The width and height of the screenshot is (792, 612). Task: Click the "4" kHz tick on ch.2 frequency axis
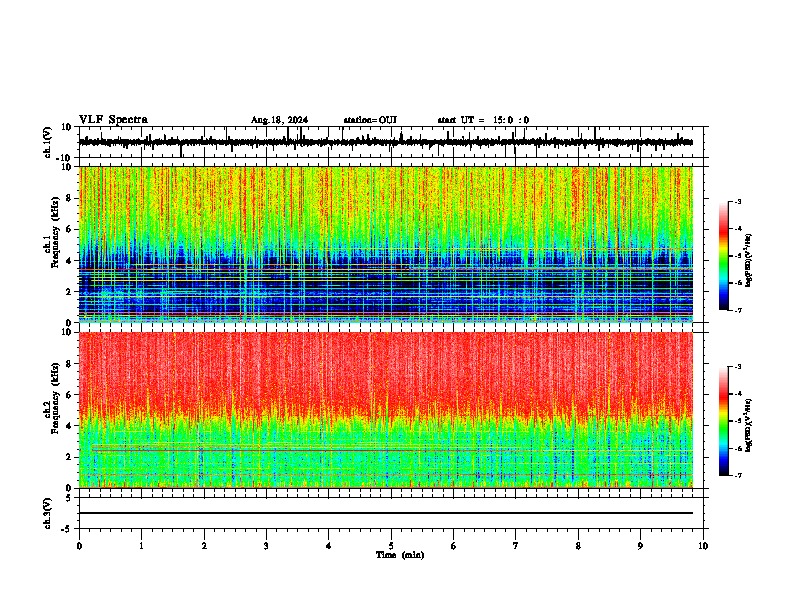[x=69, y=426]
